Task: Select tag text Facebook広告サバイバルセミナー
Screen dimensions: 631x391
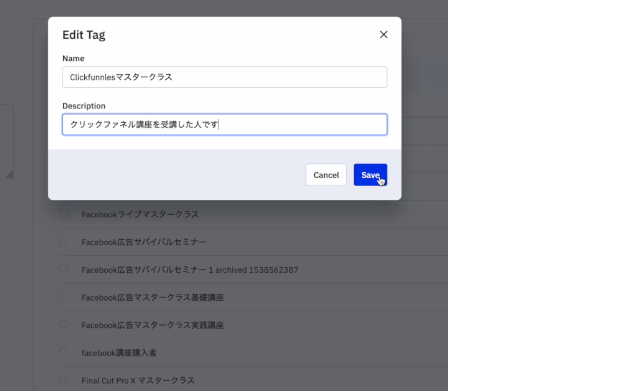Action: coord(144,242)
